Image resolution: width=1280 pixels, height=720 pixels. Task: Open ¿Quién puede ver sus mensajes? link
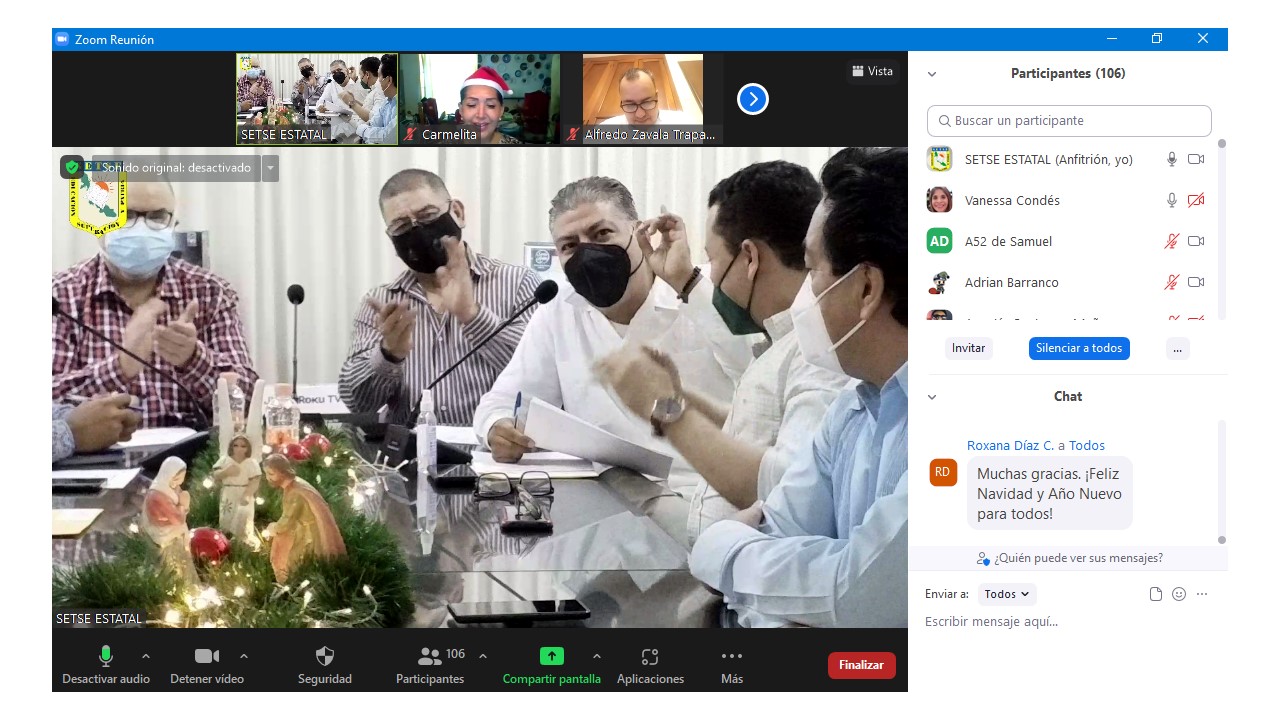tap(1070, 558)
